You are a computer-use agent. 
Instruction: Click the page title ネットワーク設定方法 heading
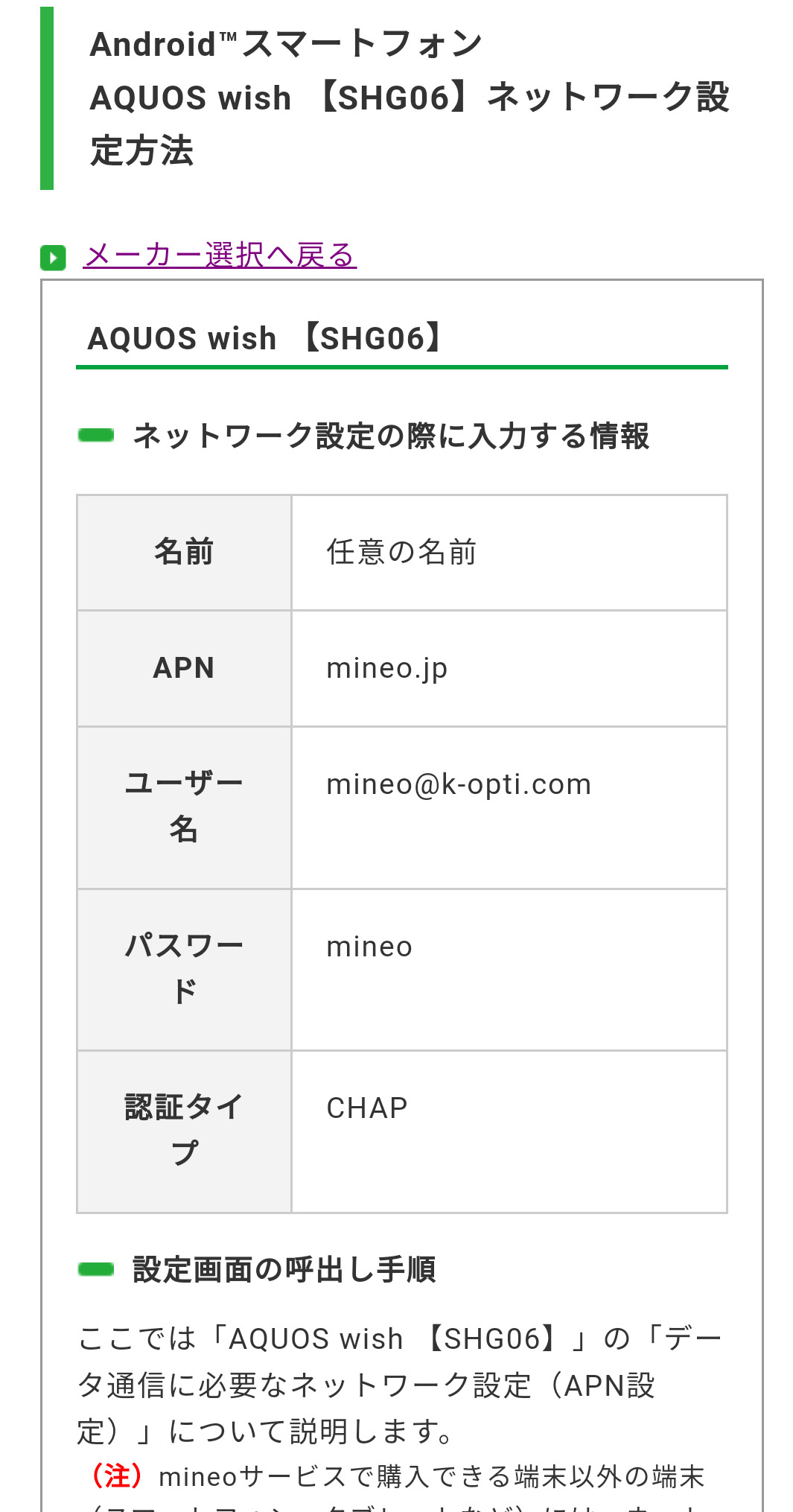(x=409, y=98)
